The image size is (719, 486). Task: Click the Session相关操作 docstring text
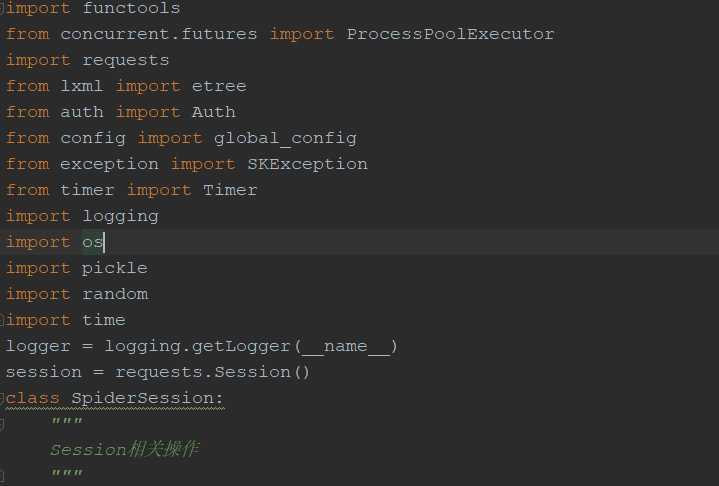click(x=124, y=450)
